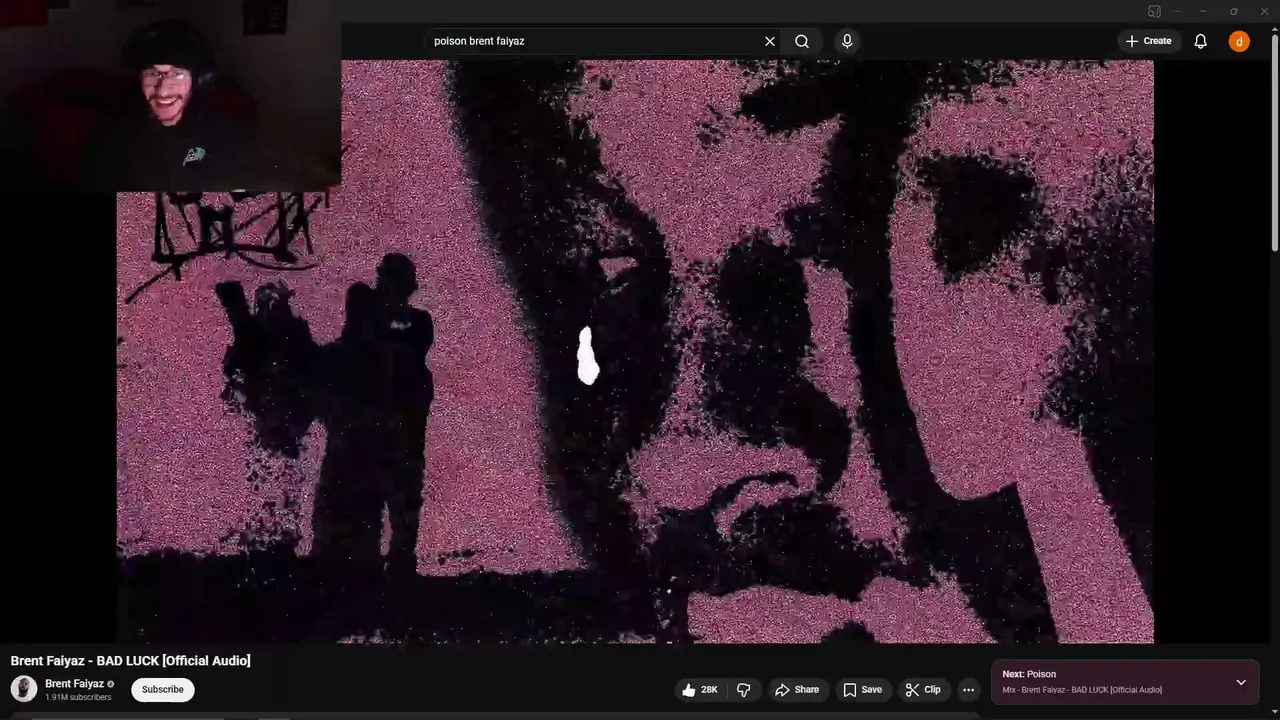This screenshot has width=1280, height=720.
Task: Open the notifications bell
Action: pos(1200,41)
